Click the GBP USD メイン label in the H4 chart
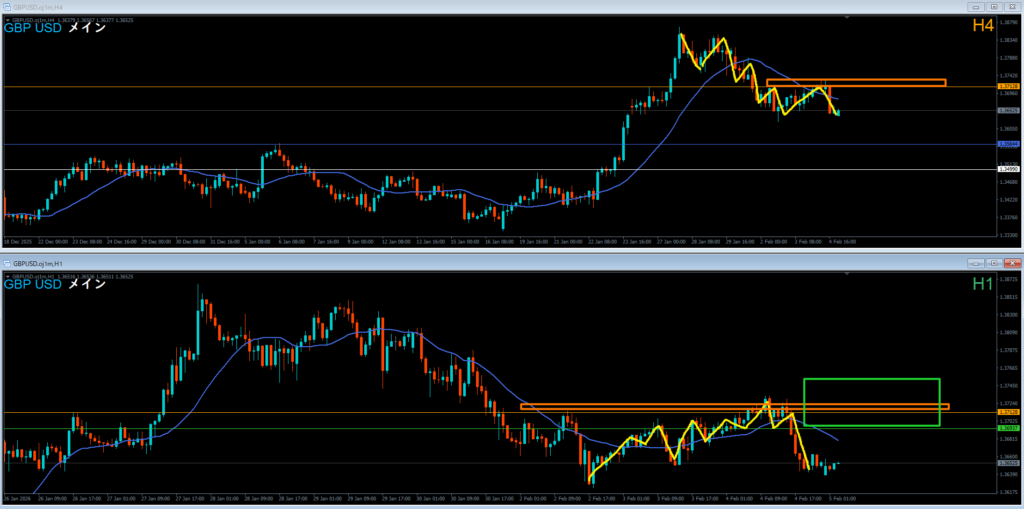The width and height of the screenshot is (1024, 509). pos(56,28)
